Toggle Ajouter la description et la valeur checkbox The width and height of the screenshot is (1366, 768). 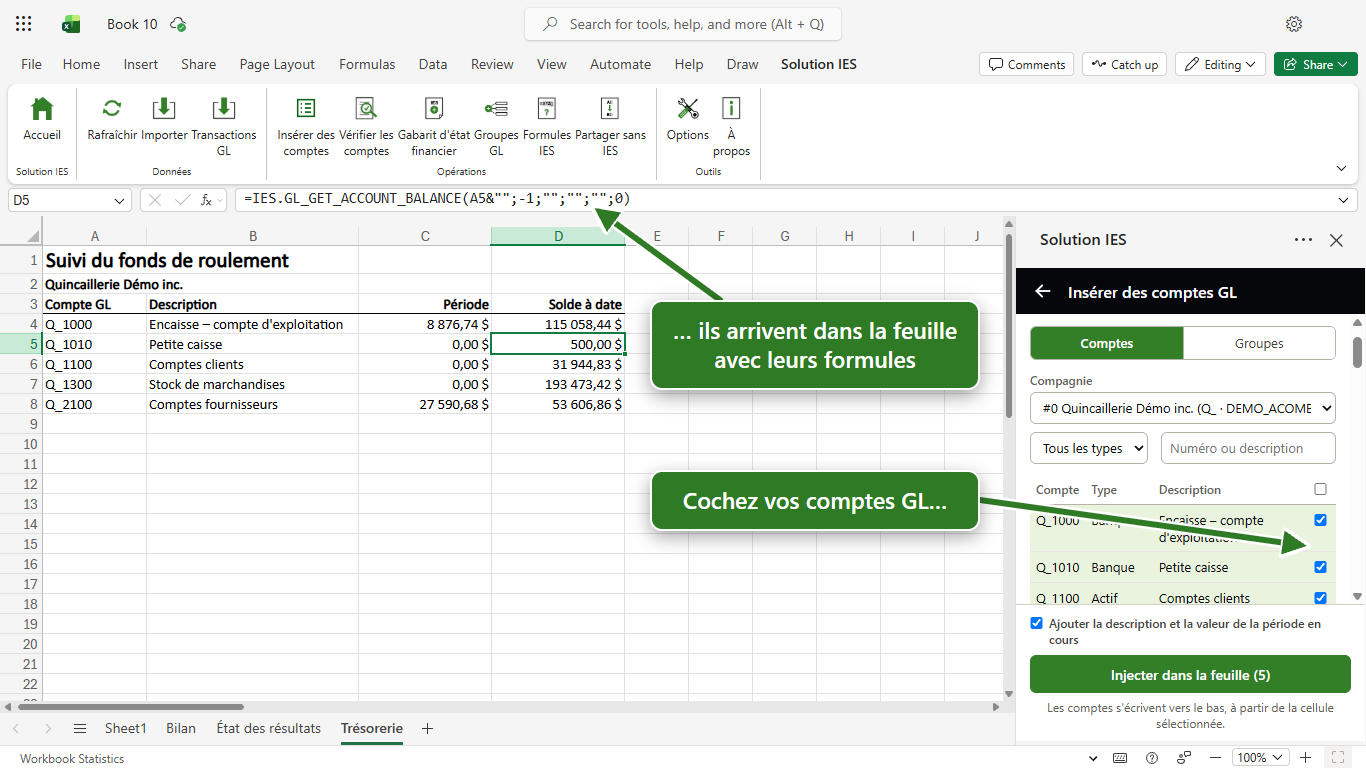[1036, 623]
